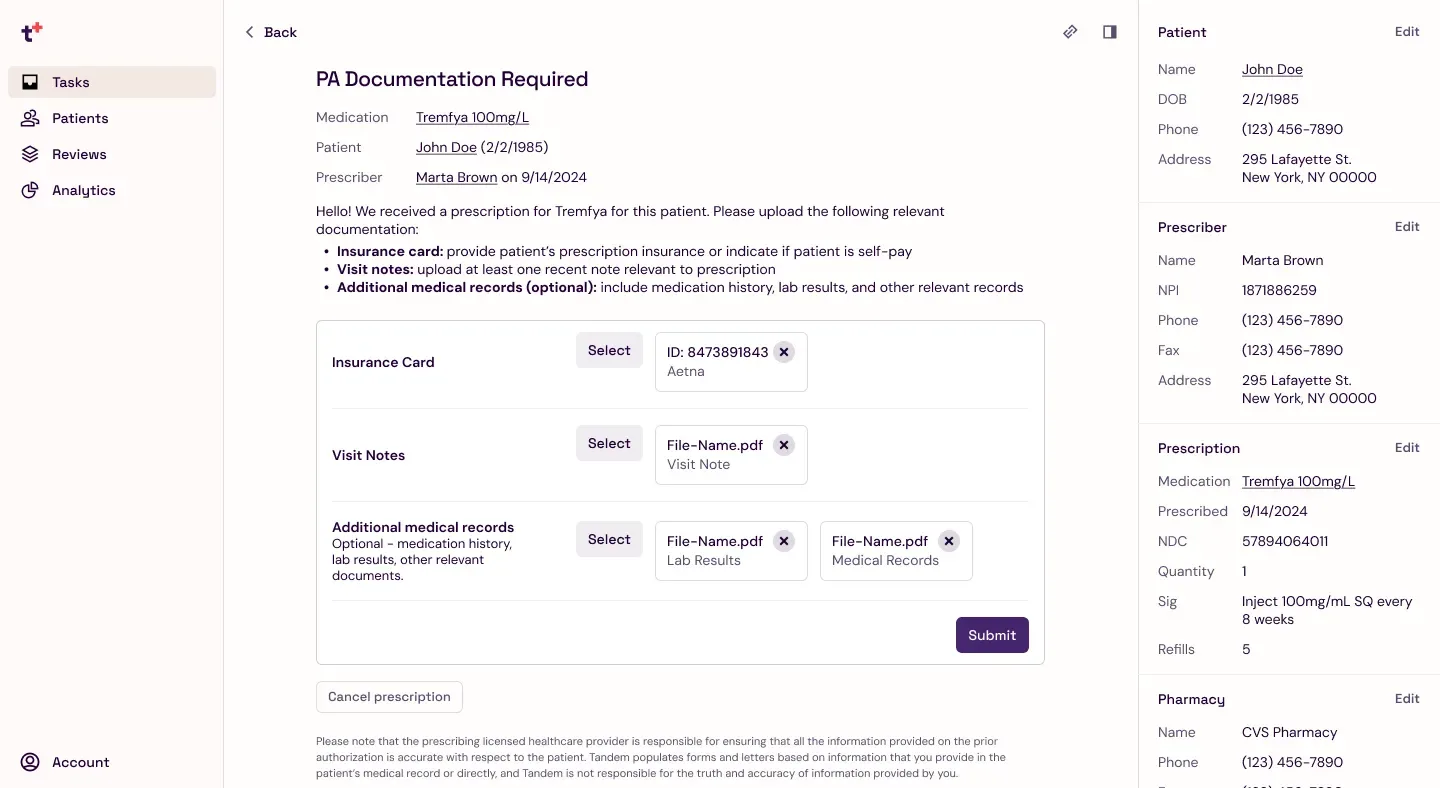Open Account settings
Image resolution: width=1440 pixels, height=788 pixels.
(x=80, y=762)
